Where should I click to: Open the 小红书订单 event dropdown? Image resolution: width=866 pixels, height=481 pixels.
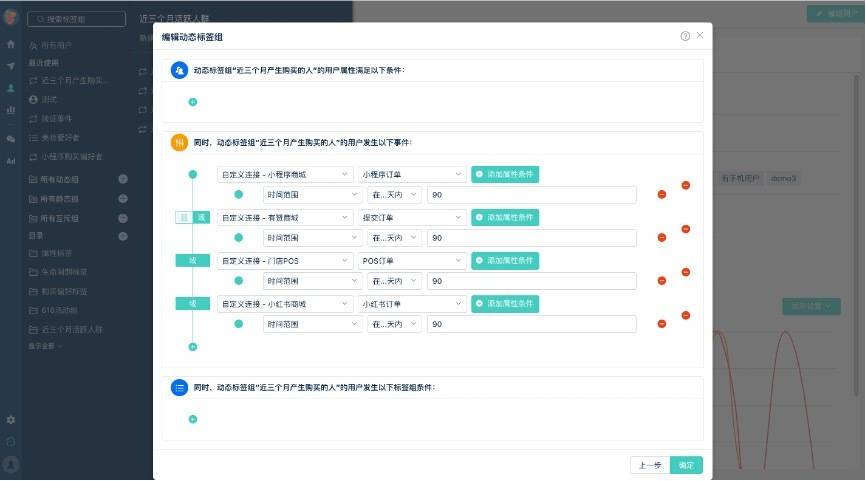pos(412,304)
